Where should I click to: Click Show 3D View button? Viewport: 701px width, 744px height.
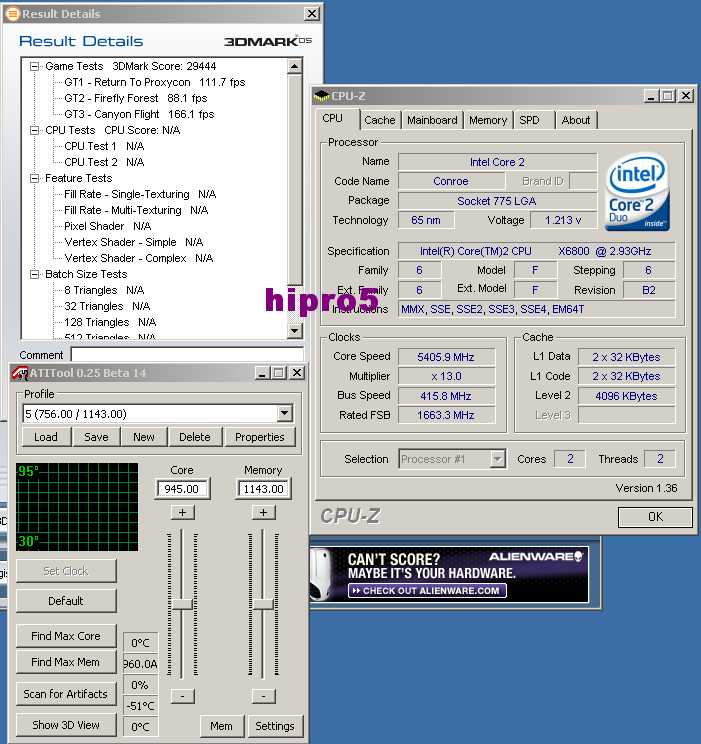pyautogui.click(x=66, y=725)
